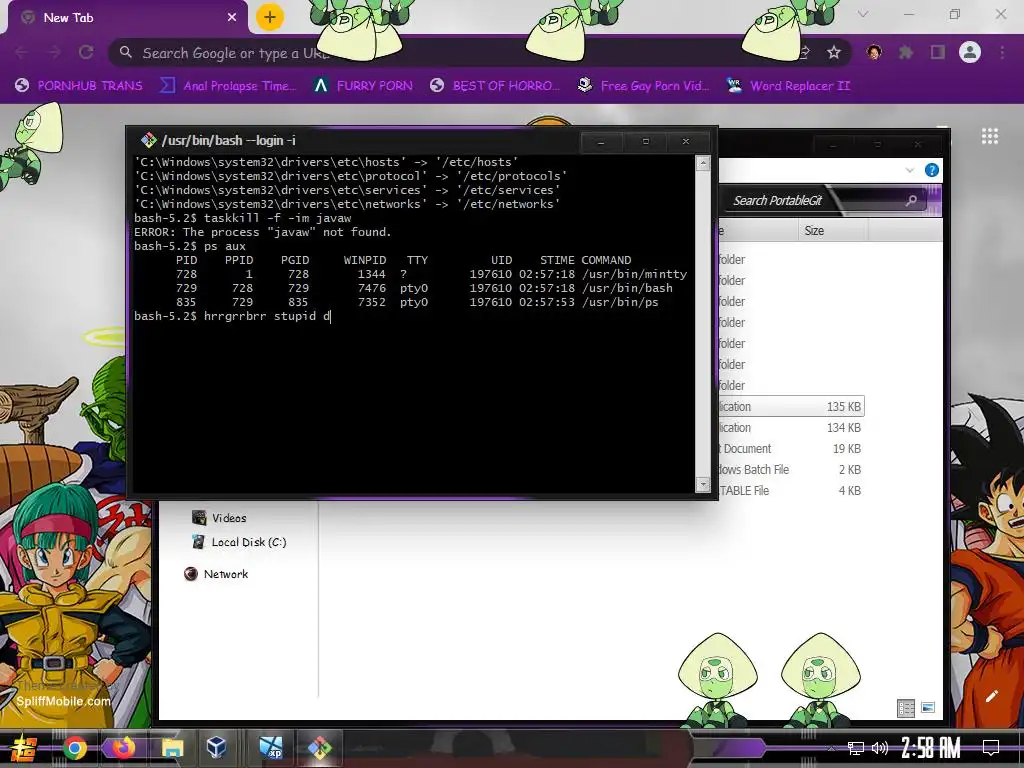The height and width of the screenshot is (768, 1024).
Task: Select the 135 KB application file
Action: (x=792, y=406)
